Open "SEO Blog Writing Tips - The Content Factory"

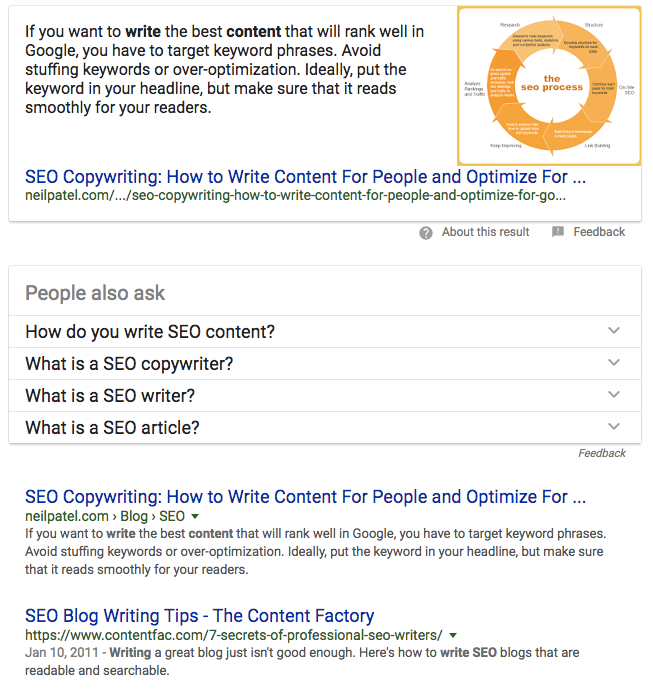200,616
